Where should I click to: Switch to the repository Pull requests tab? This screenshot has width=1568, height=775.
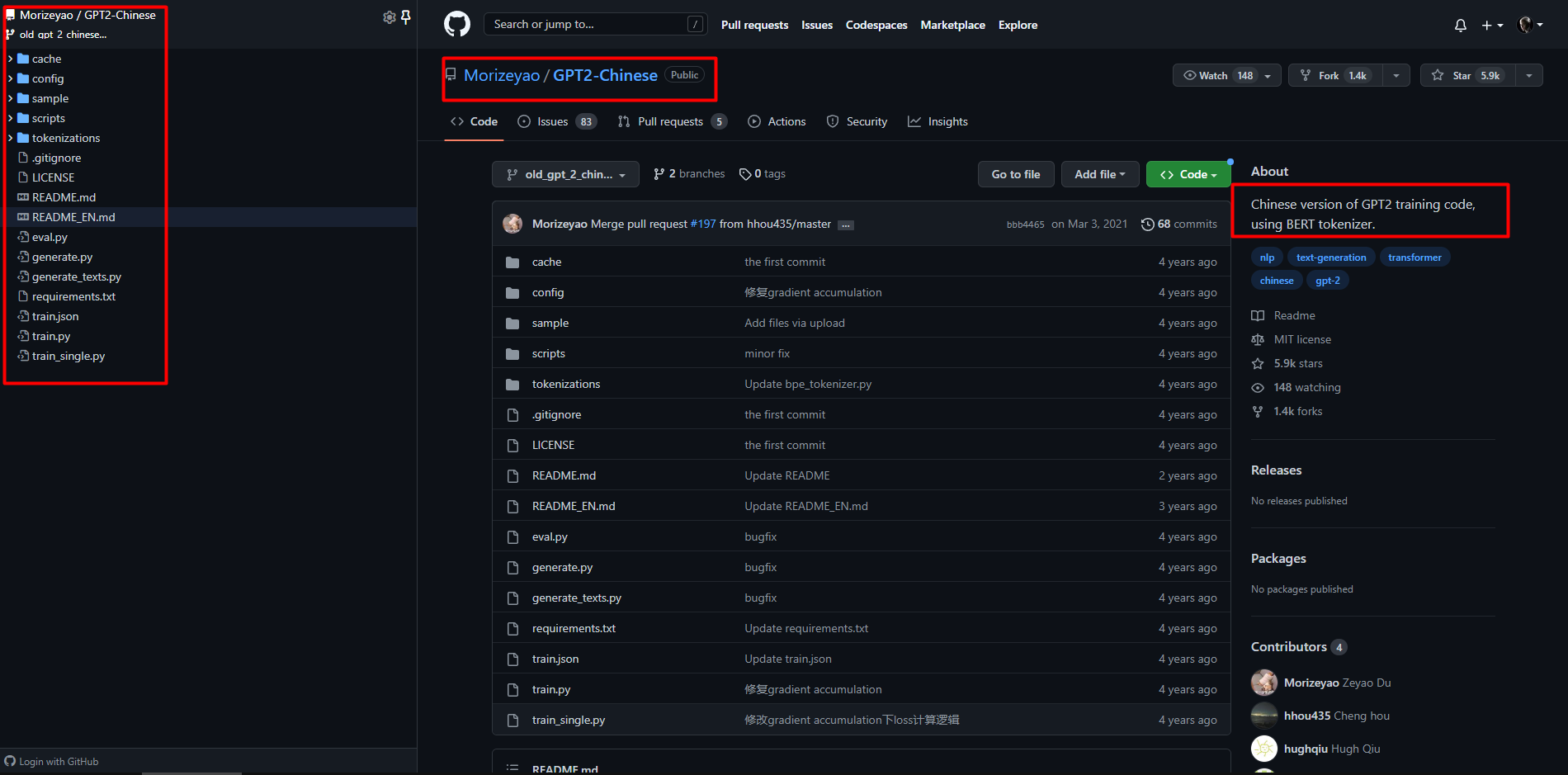(673, 121)
